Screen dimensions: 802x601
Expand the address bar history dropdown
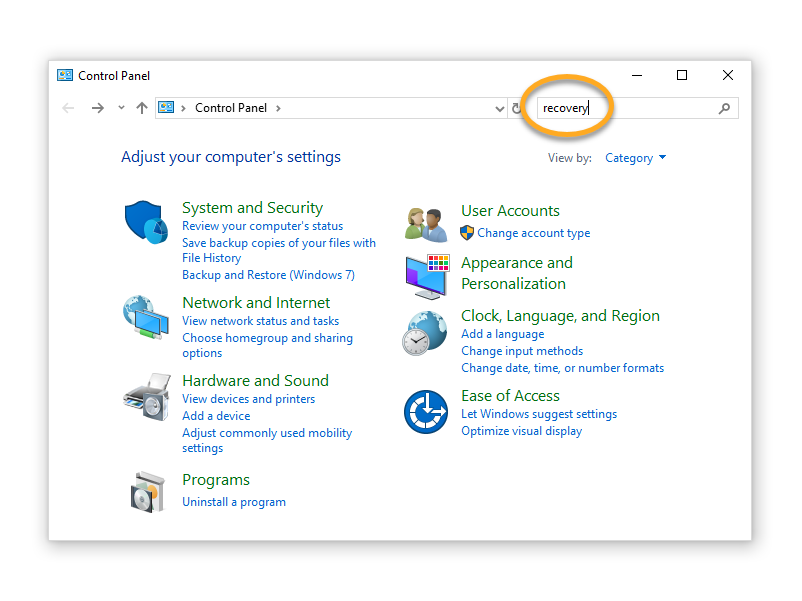[x=500, y=109]
